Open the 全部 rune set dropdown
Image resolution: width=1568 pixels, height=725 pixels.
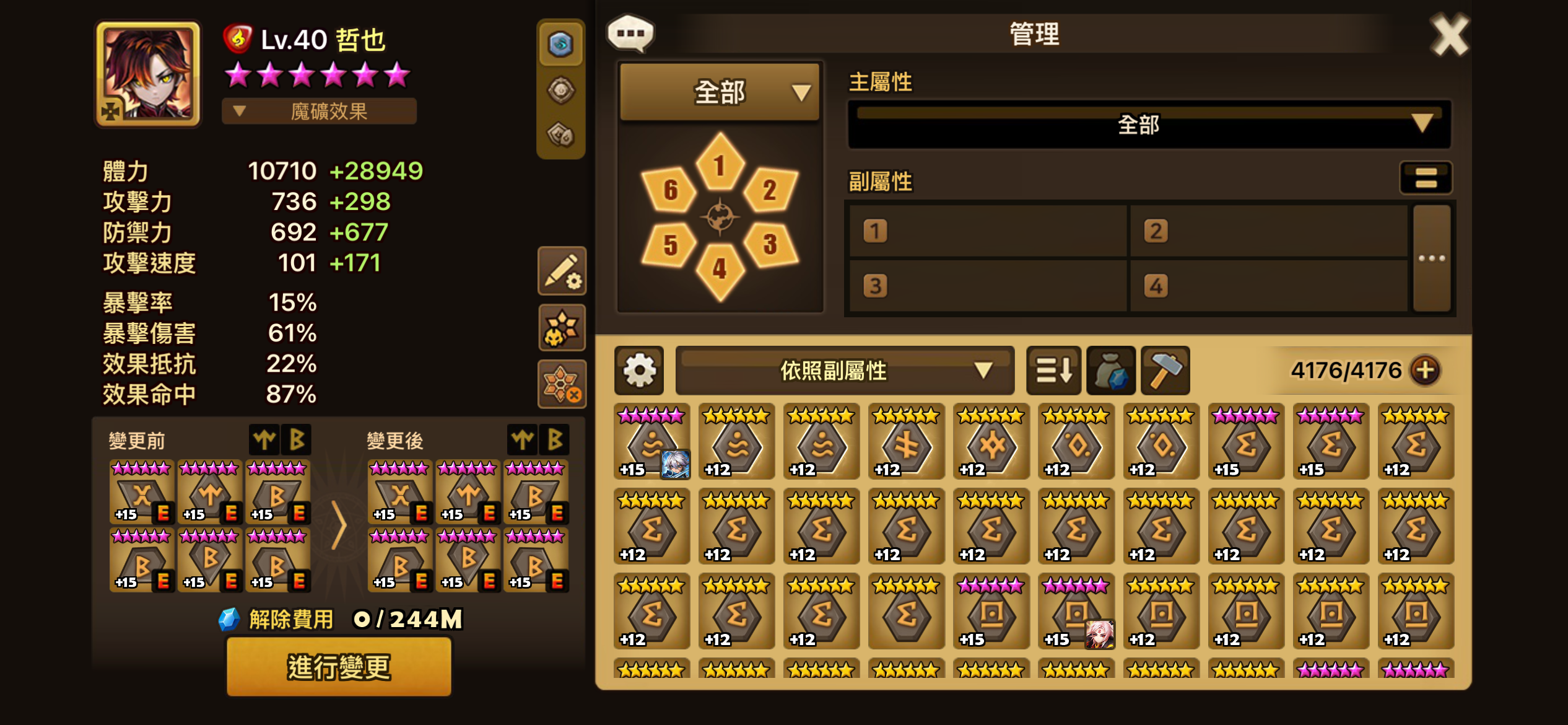coord(720,92)
